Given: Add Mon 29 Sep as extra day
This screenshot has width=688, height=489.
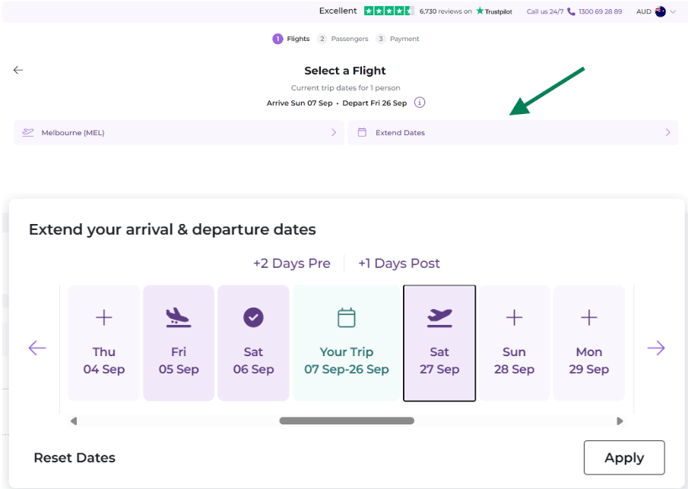Looking at the screenshot, I should click(x=589, y=343).
